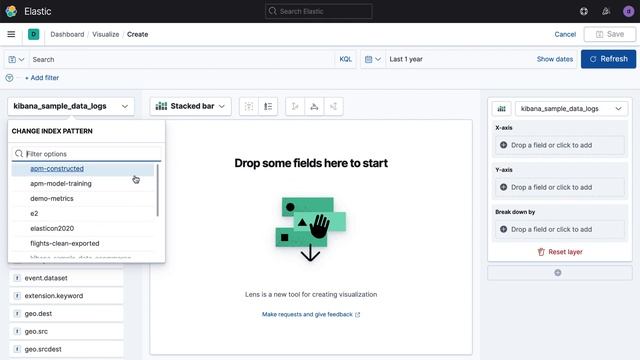This screenshot has height=360, width=640.
Task: Click the Refresh button
Action: point(608,59)
